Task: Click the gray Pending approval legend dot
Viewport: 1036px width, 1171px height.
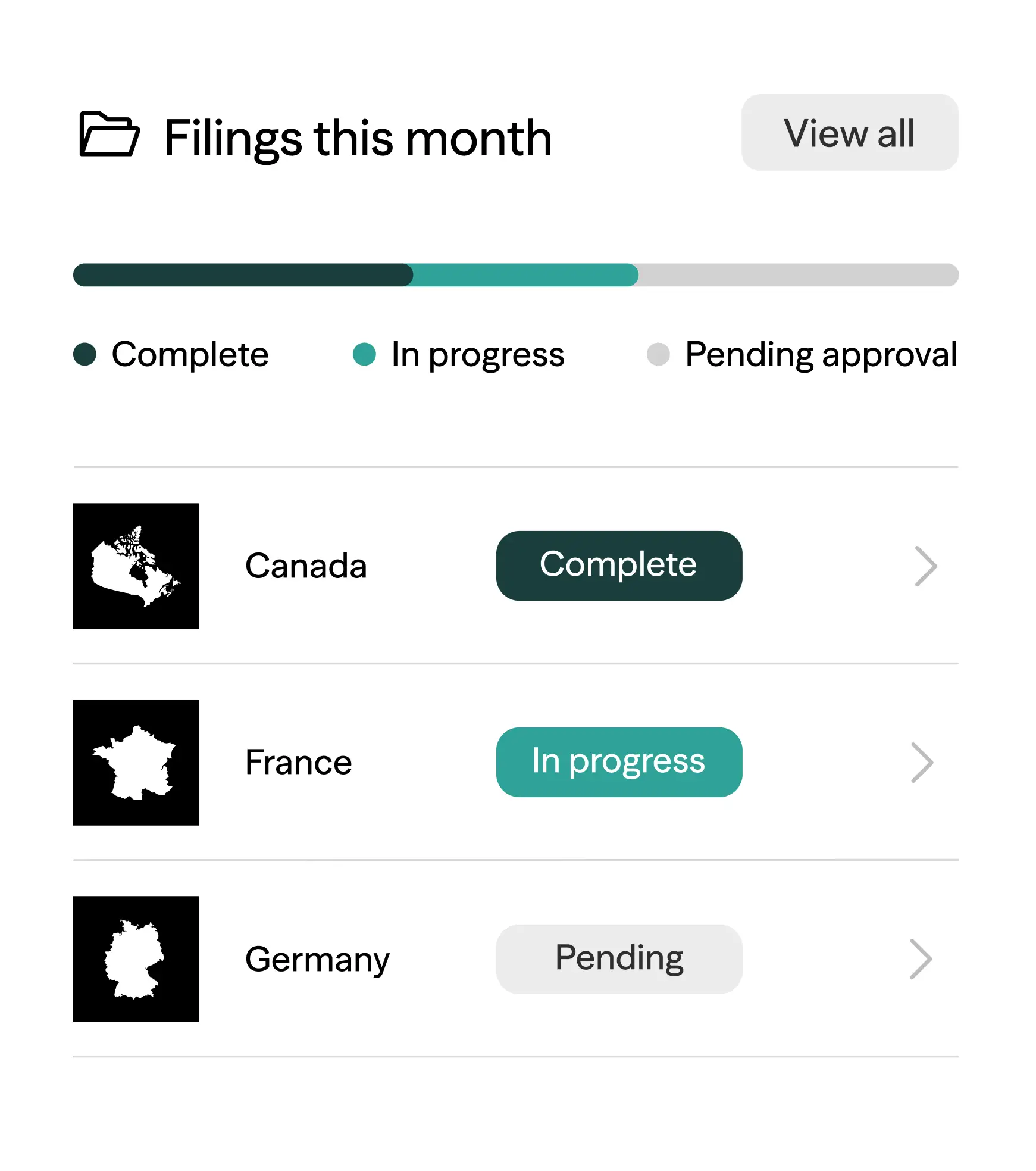Action: (x=658, y=354)
